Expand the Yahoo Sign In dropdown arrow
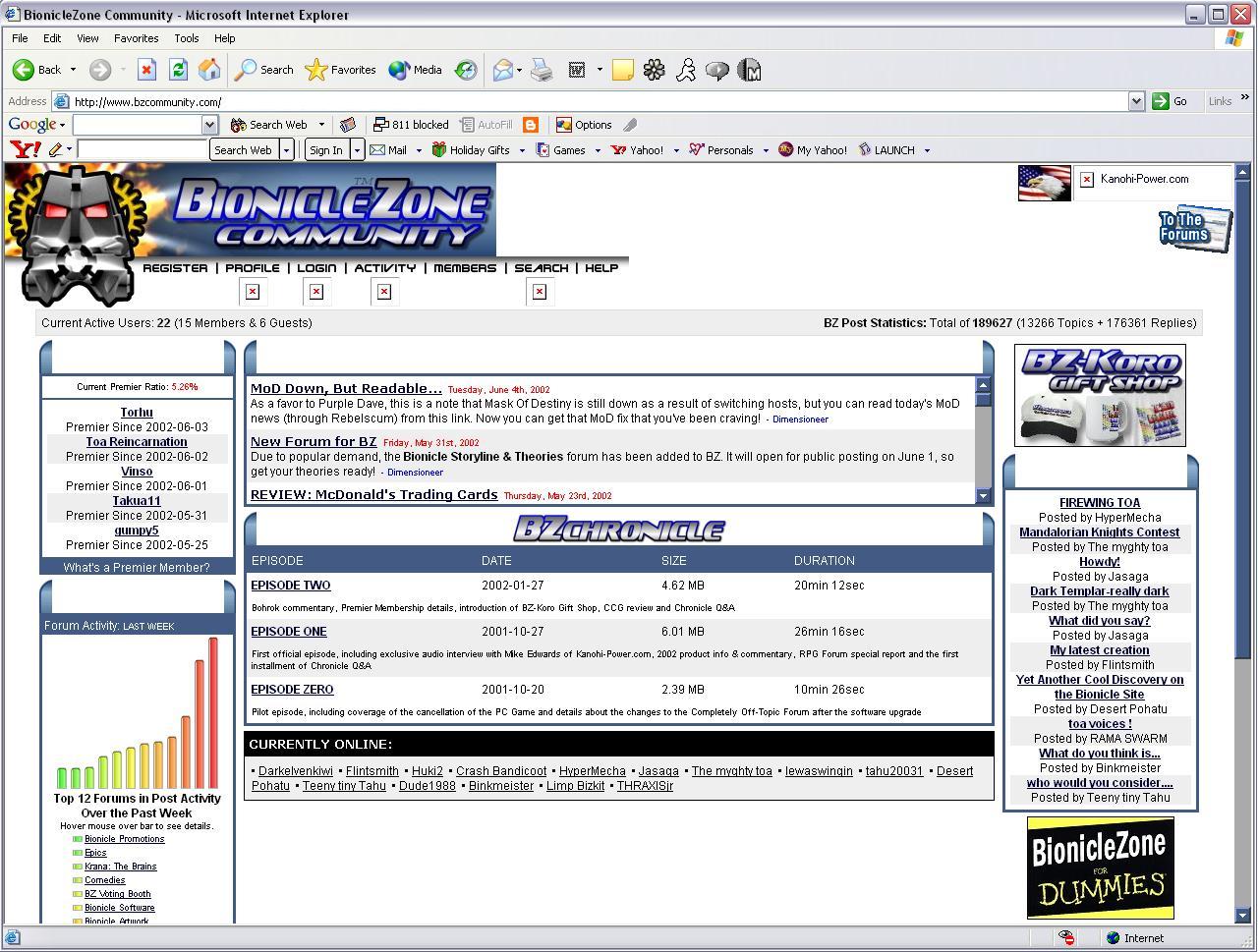Viewport: 1258px width, 952px height. tap(358, 150)
